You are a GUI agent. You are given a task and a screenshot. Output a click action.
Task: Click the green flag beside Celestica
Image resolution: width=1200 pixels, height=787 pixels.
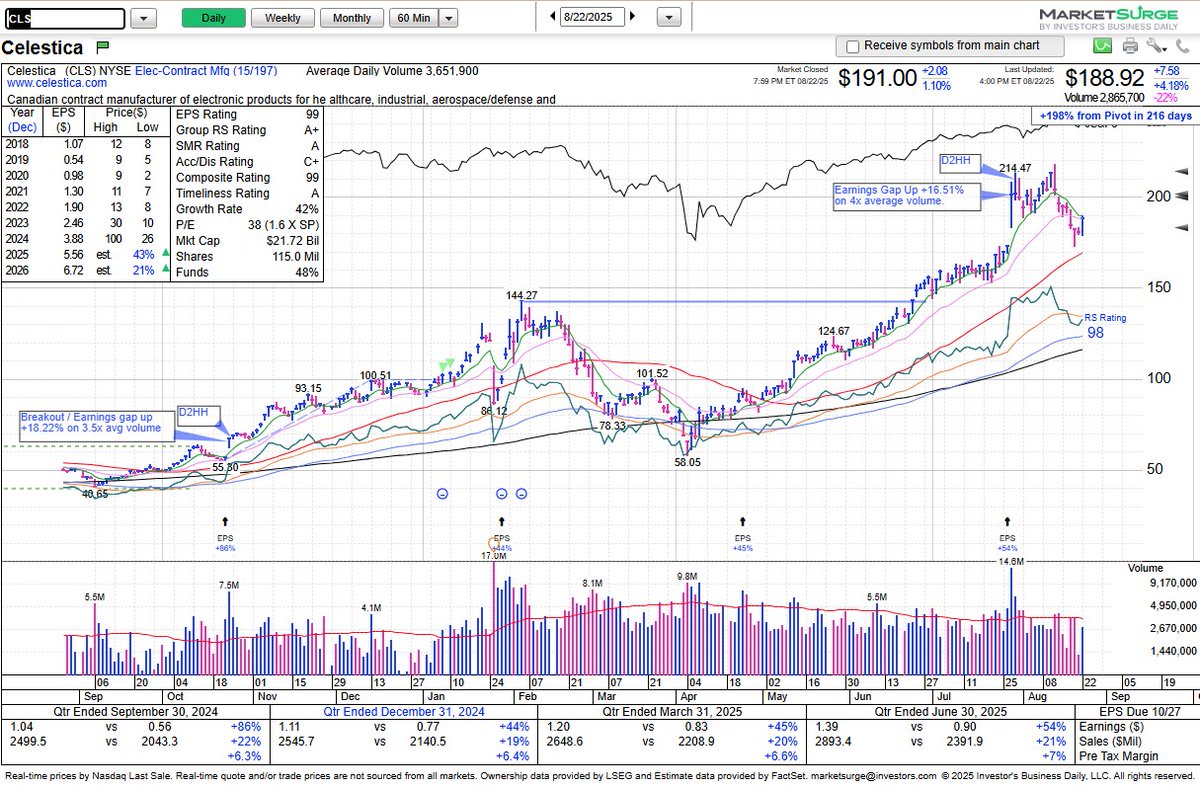[x=103, y=47]
